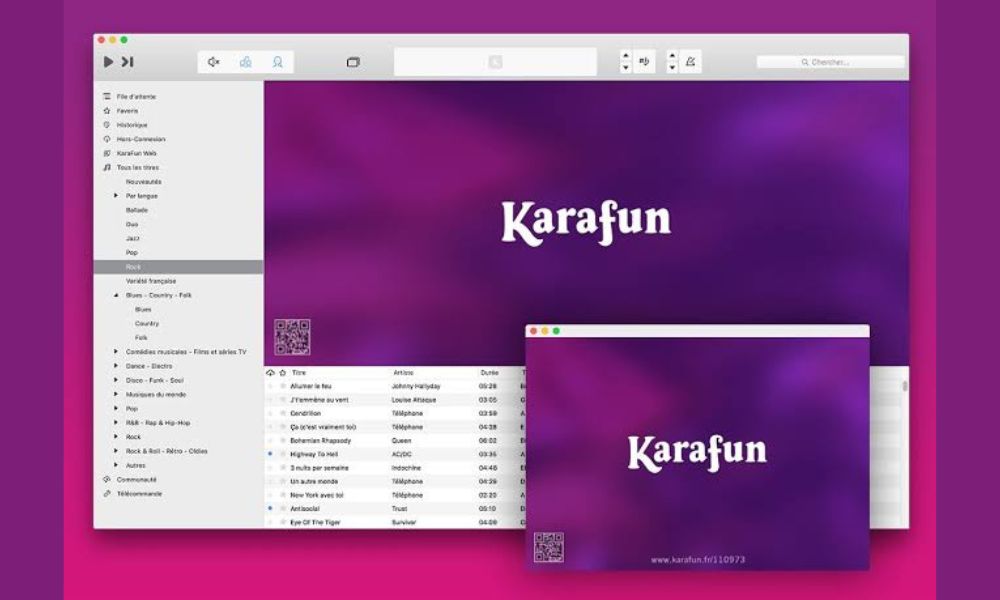Toggle favorite star for Bohemian Rhapsody
Screen dimensions: 1000x600
283,440
